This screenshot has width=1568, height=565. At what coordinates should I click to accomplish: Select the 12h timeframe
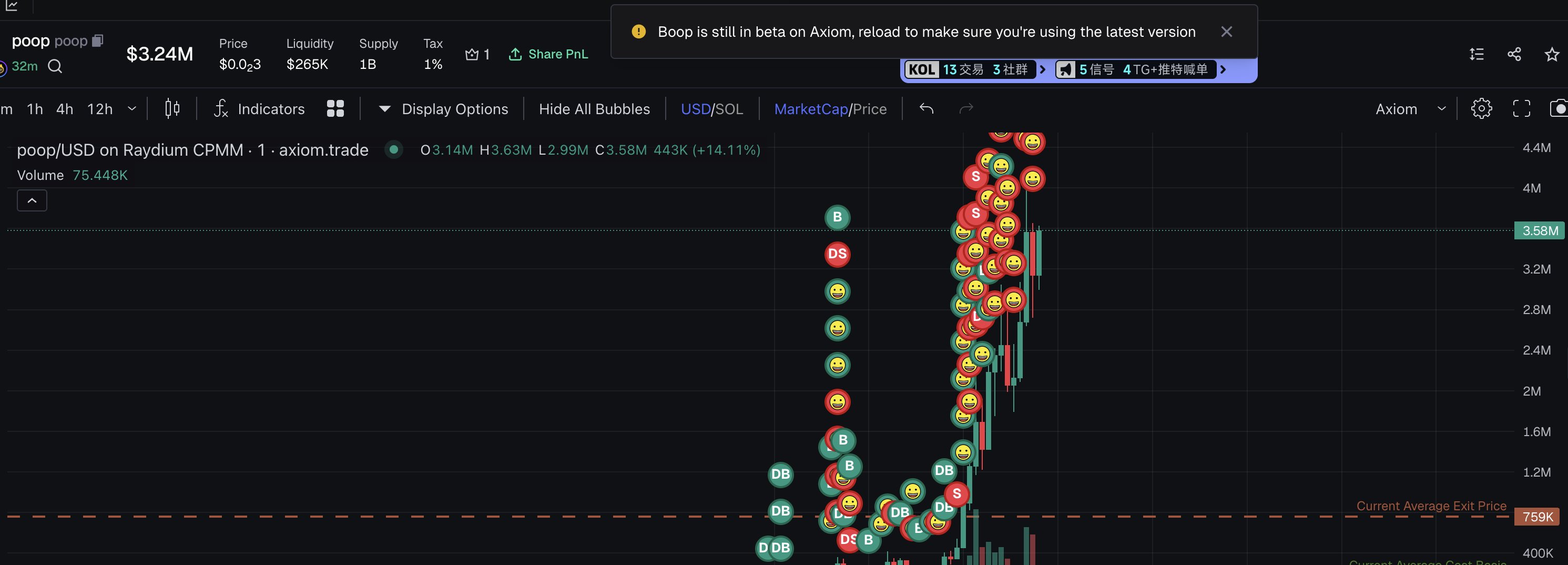tap(100, 109)
